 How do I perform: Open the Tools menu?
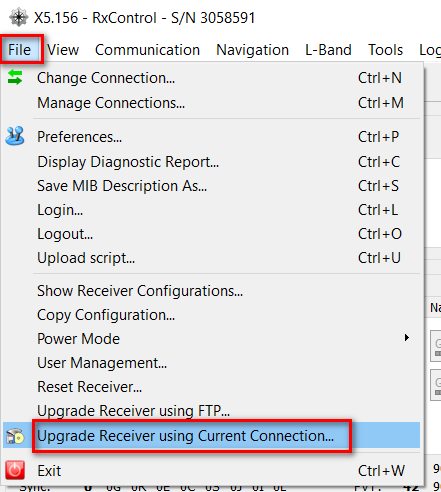coord(385,50)
